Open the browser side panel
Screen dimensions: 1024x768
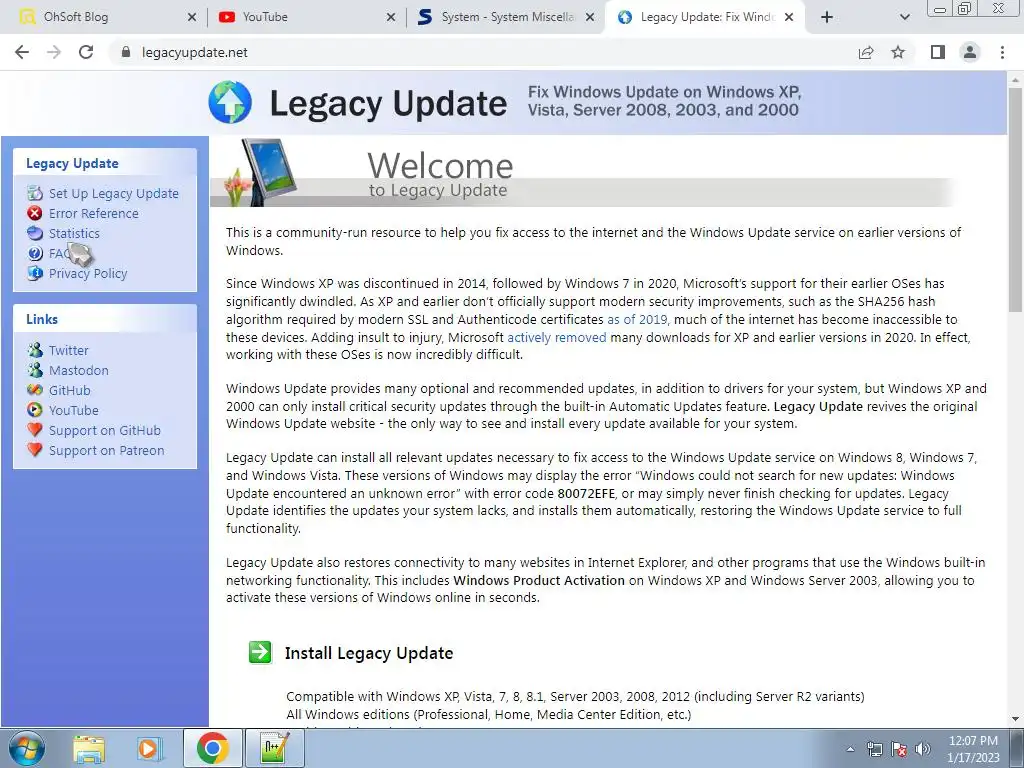coord(938,52)
